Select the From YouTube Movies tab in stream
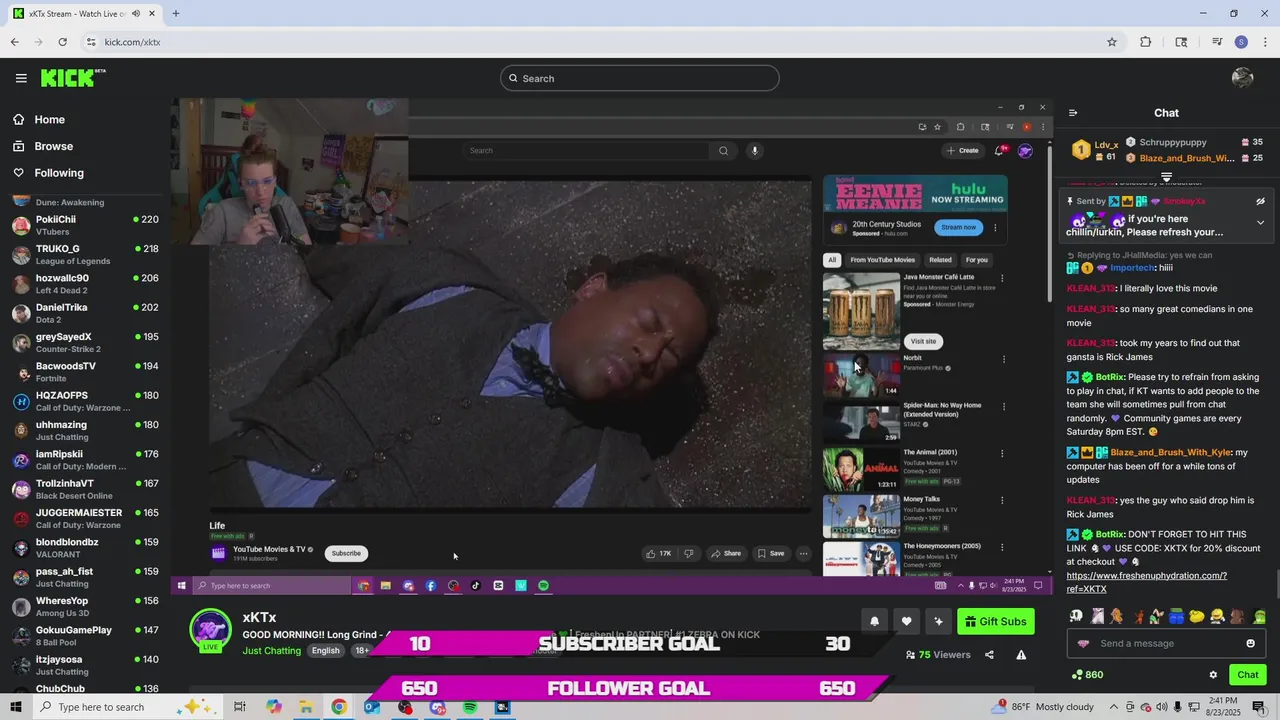 (882, 260)
